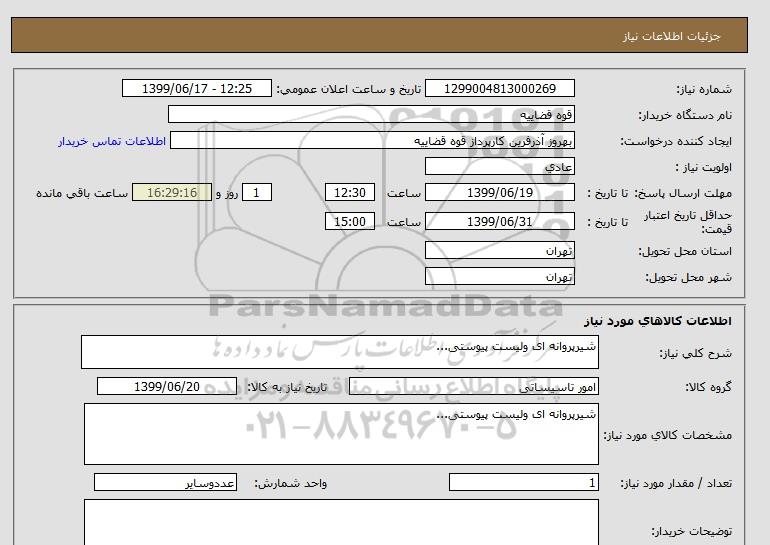The width and height of the screenshot is (770, 545).
Task: Select the goods group field امور تاسیساتی
Action: 473,386
